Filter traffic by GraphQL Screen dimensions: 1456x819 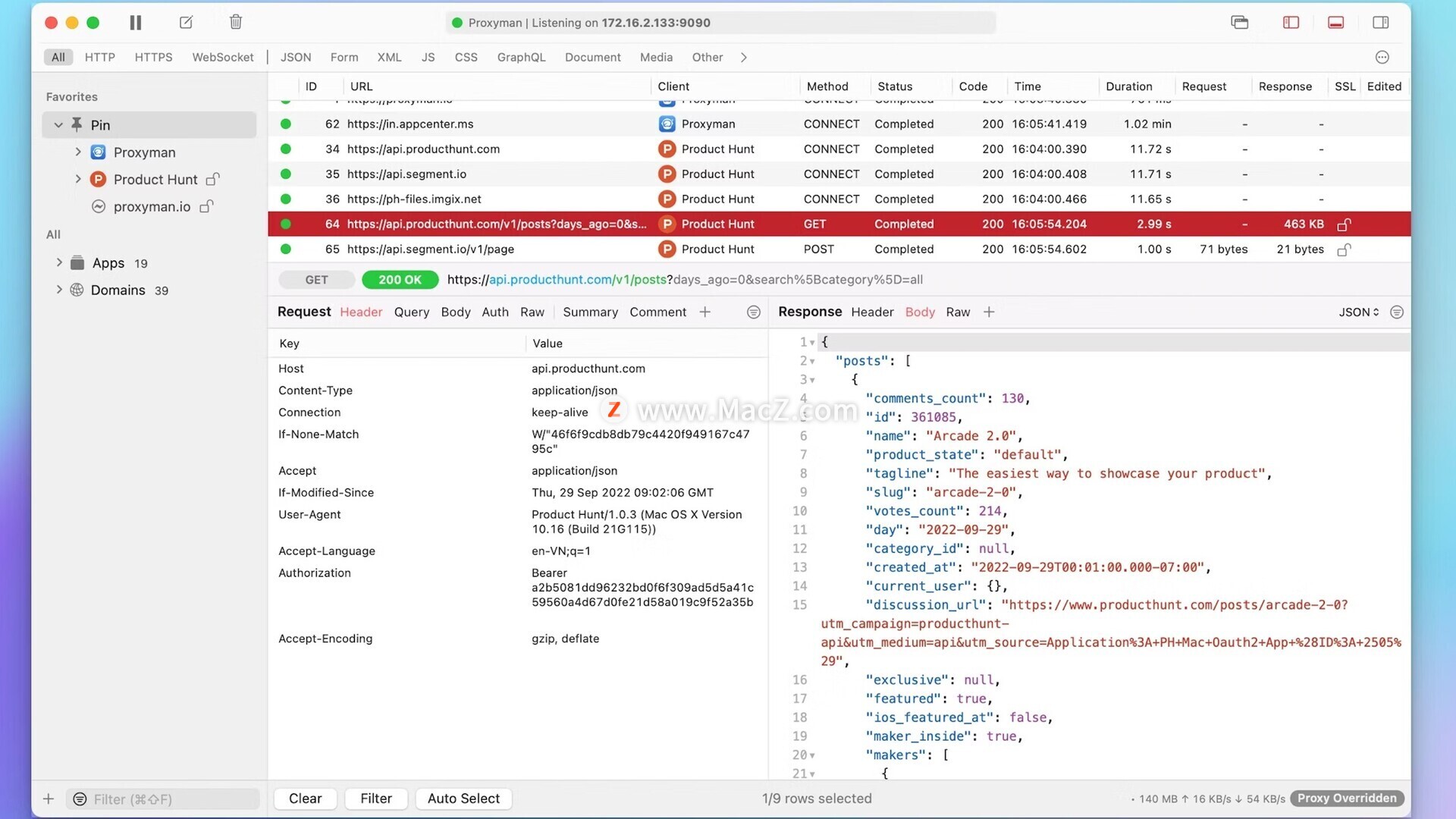pyautogui.click(x=522, y=58)
